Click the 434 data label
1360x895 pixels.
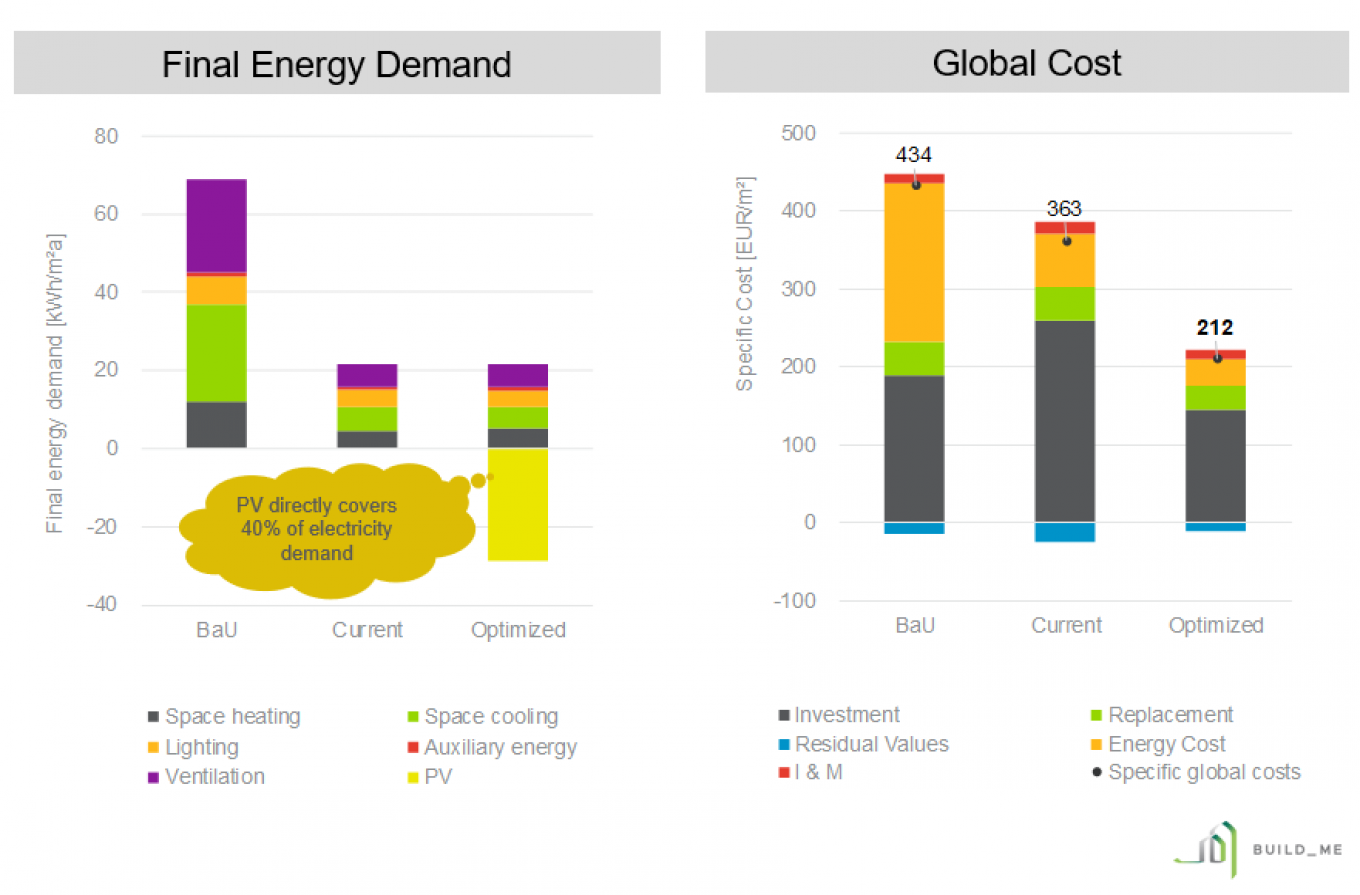[914, 155]
